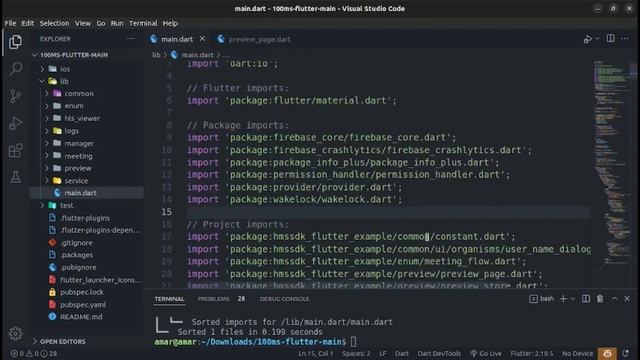Click the bash terminal indicator
Image resolution: width=640 pixels, height=360 pixels.
point(542,299)
